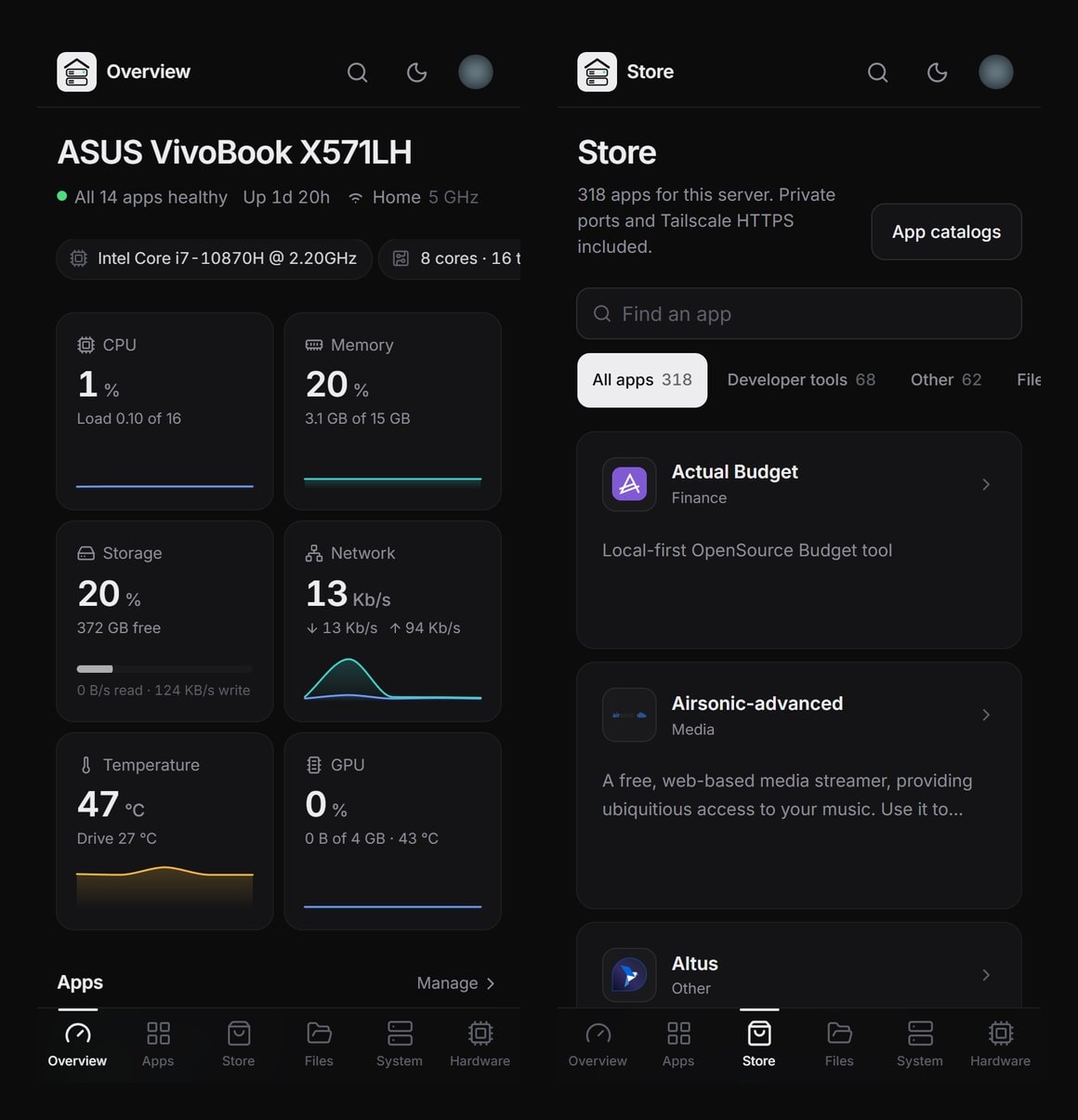The image size is (1078, 1120).
Task: Open Altus app title
Action: (695, 964)
